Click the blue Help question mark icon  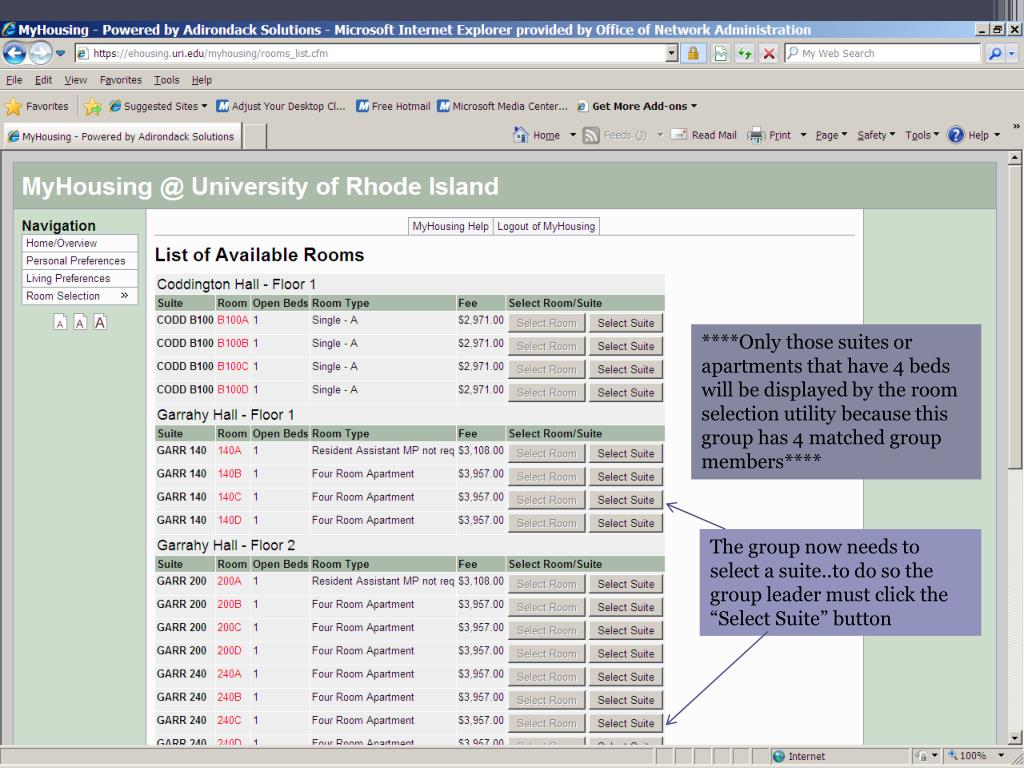[955, 135]
